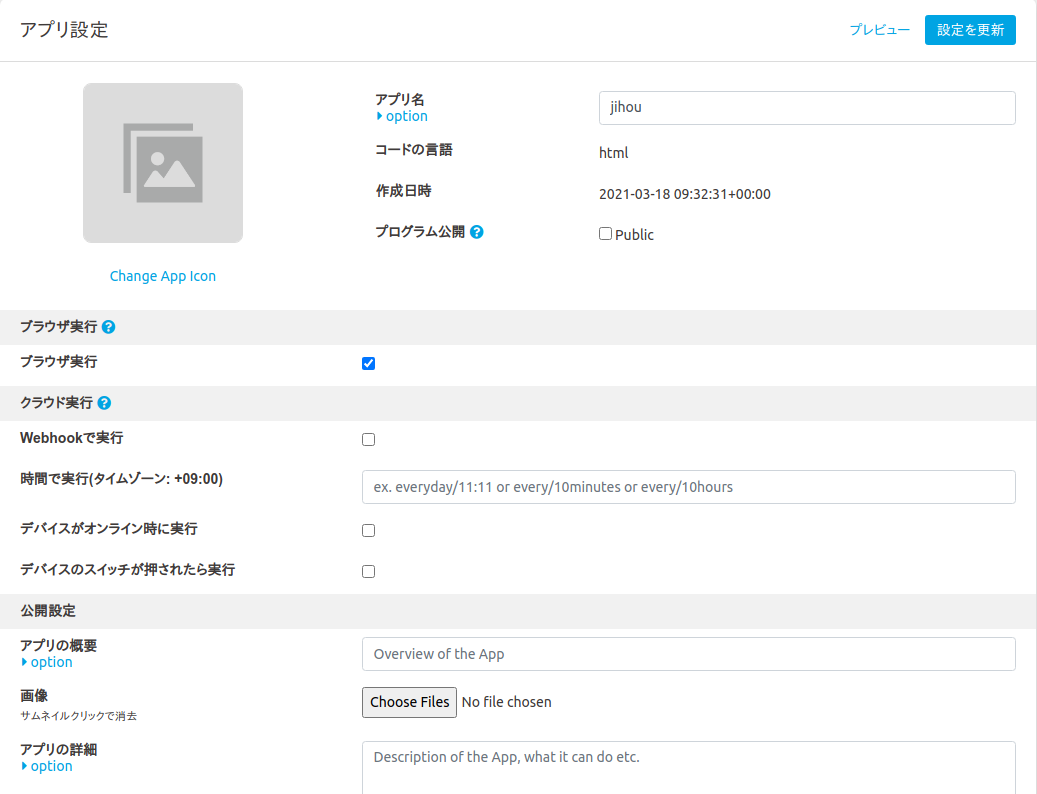1037x794 pixels.
Task: Toggle デバイスのスイッチが押されたら実行 checkbox
Action: [x=368, y=571]
